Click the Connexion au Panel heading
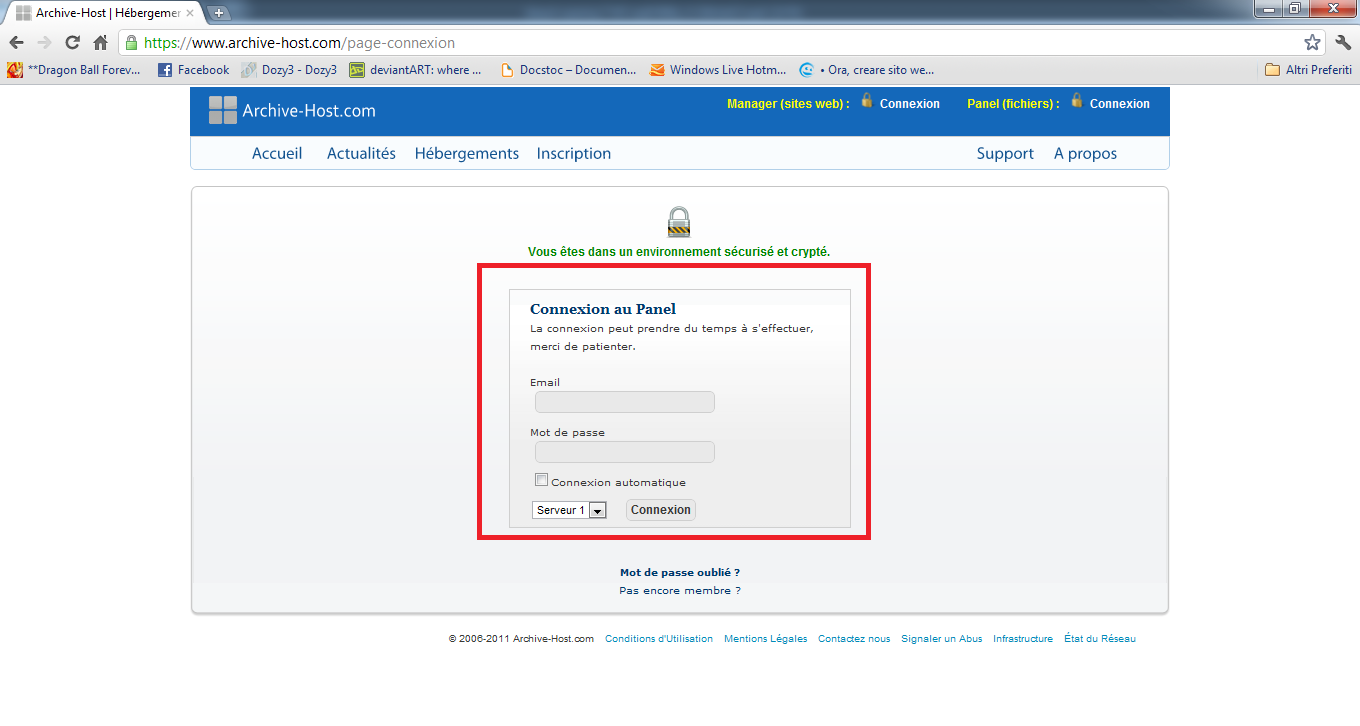Screen dimensions: 1360x726 [x=603, y=309]
